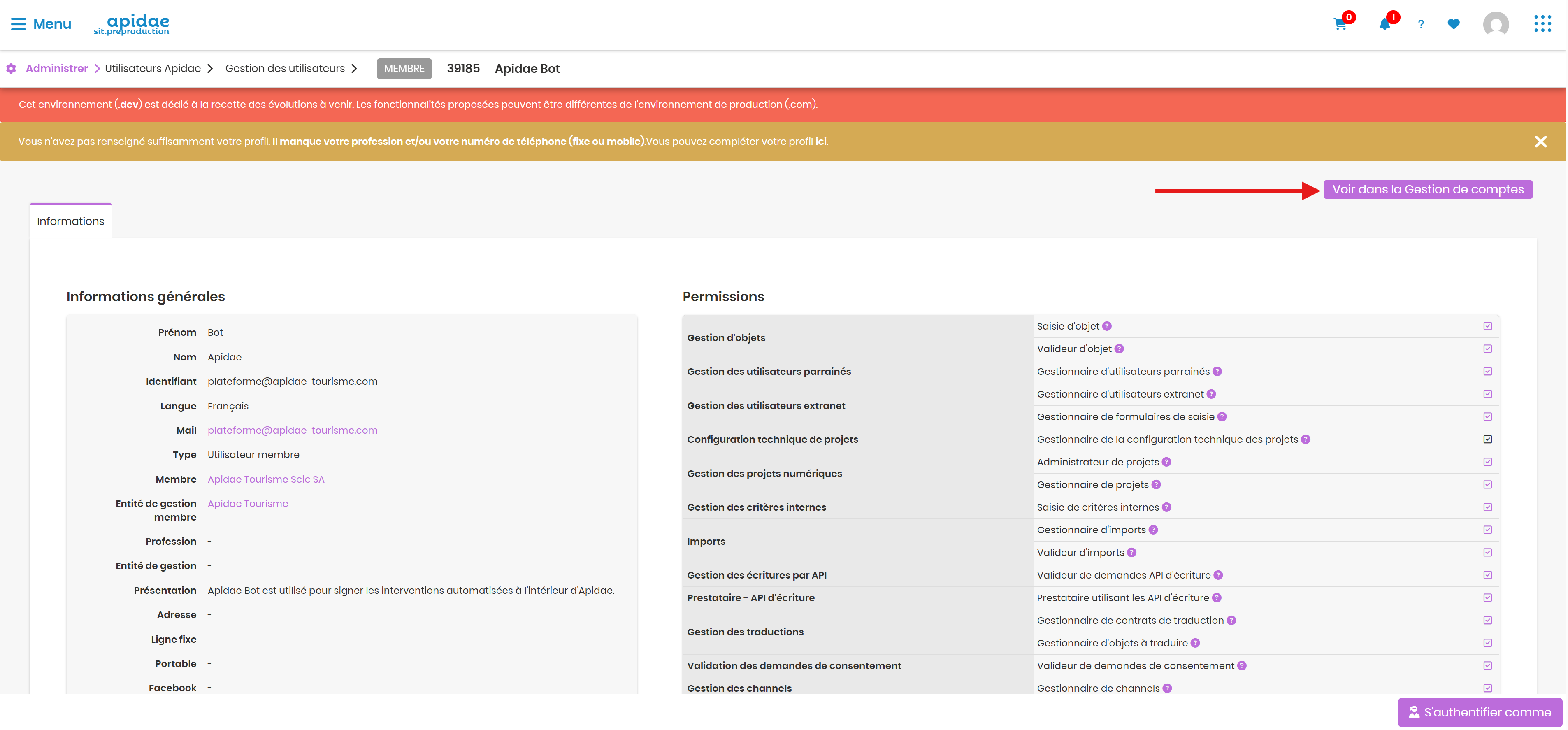Click the MEMBRE badge
This screenshot has height=730, width=1568.
pyautogui.click(x=404, y=69)
